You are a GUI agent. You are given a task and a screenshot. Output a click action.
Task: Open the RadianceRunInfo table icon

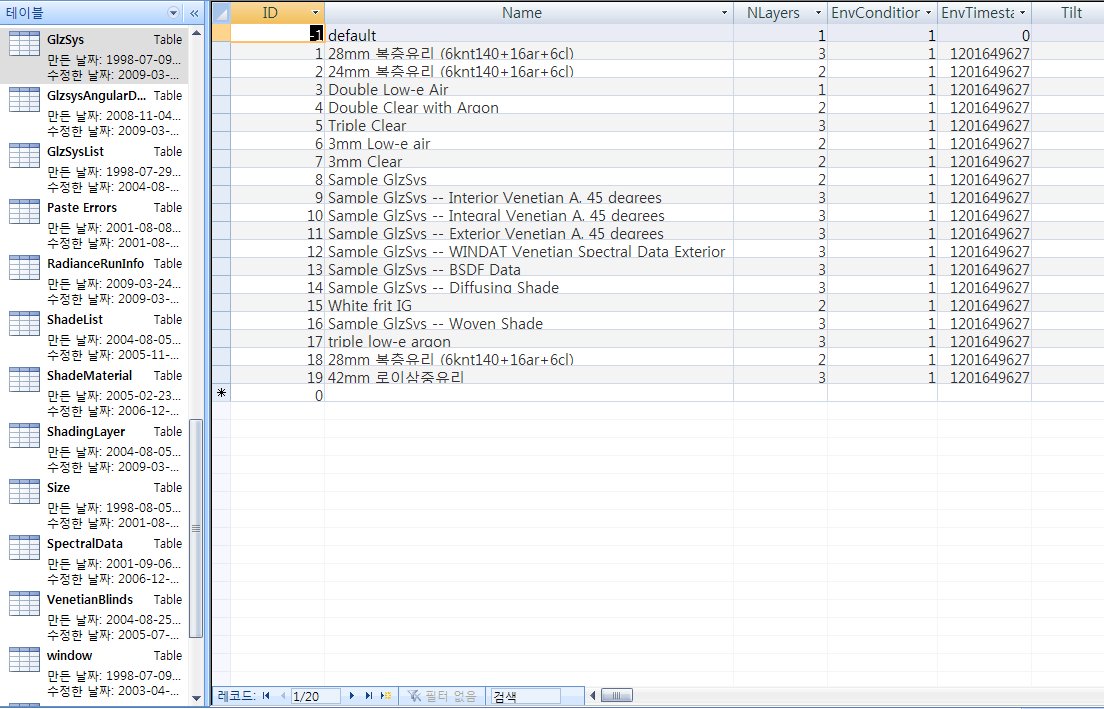point(24,269)
